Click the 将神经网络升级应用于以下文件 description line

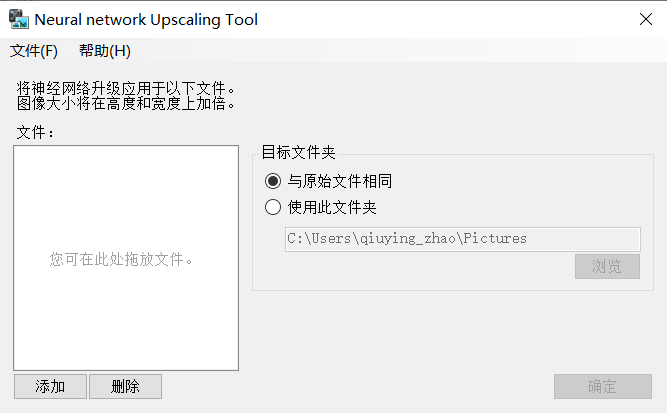tap(125, 88)
